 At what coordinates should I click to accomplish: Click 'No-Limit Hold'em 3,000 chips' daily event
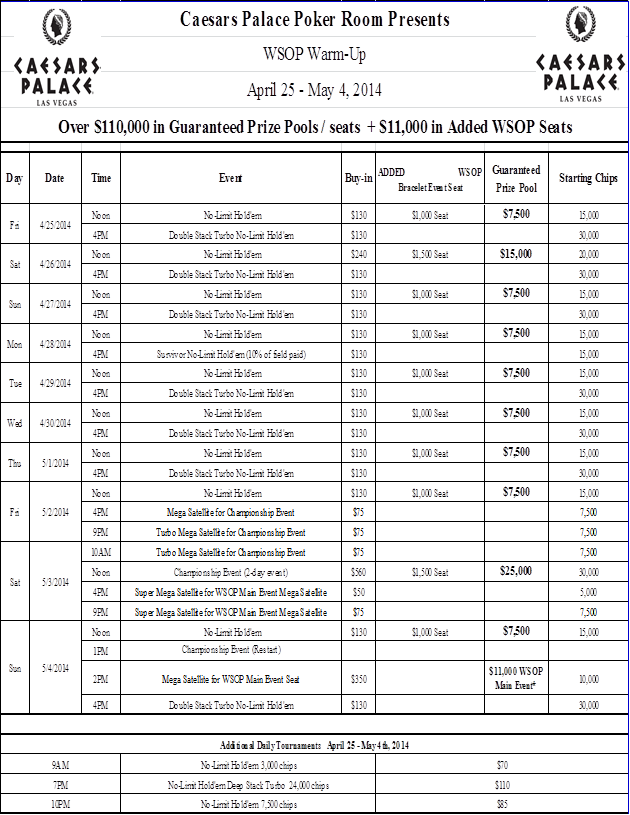click(x=248, y=765)
